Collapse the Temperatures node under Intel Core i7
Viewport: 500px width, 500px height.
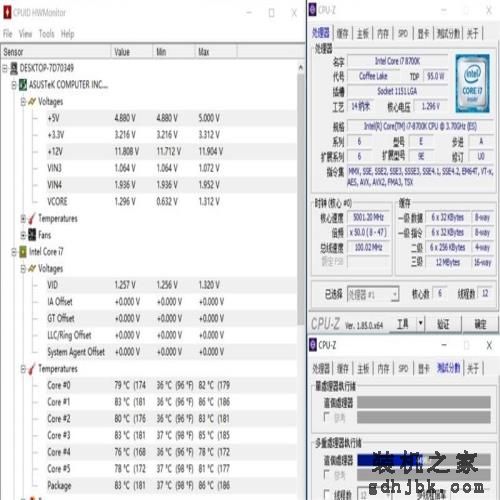[x=23, y=369]
